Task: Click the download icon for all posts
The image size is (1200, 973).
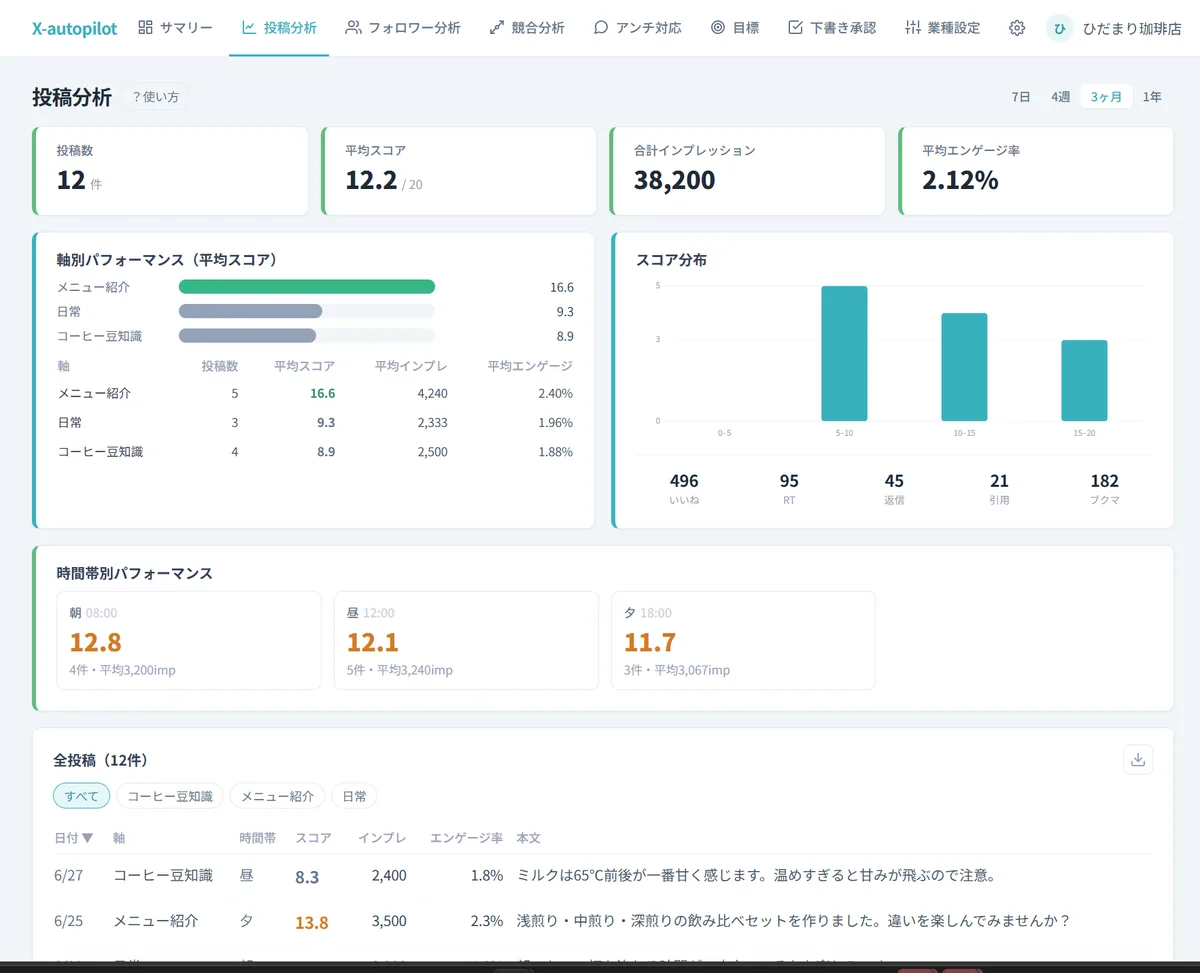Action: pos(1138,759)
